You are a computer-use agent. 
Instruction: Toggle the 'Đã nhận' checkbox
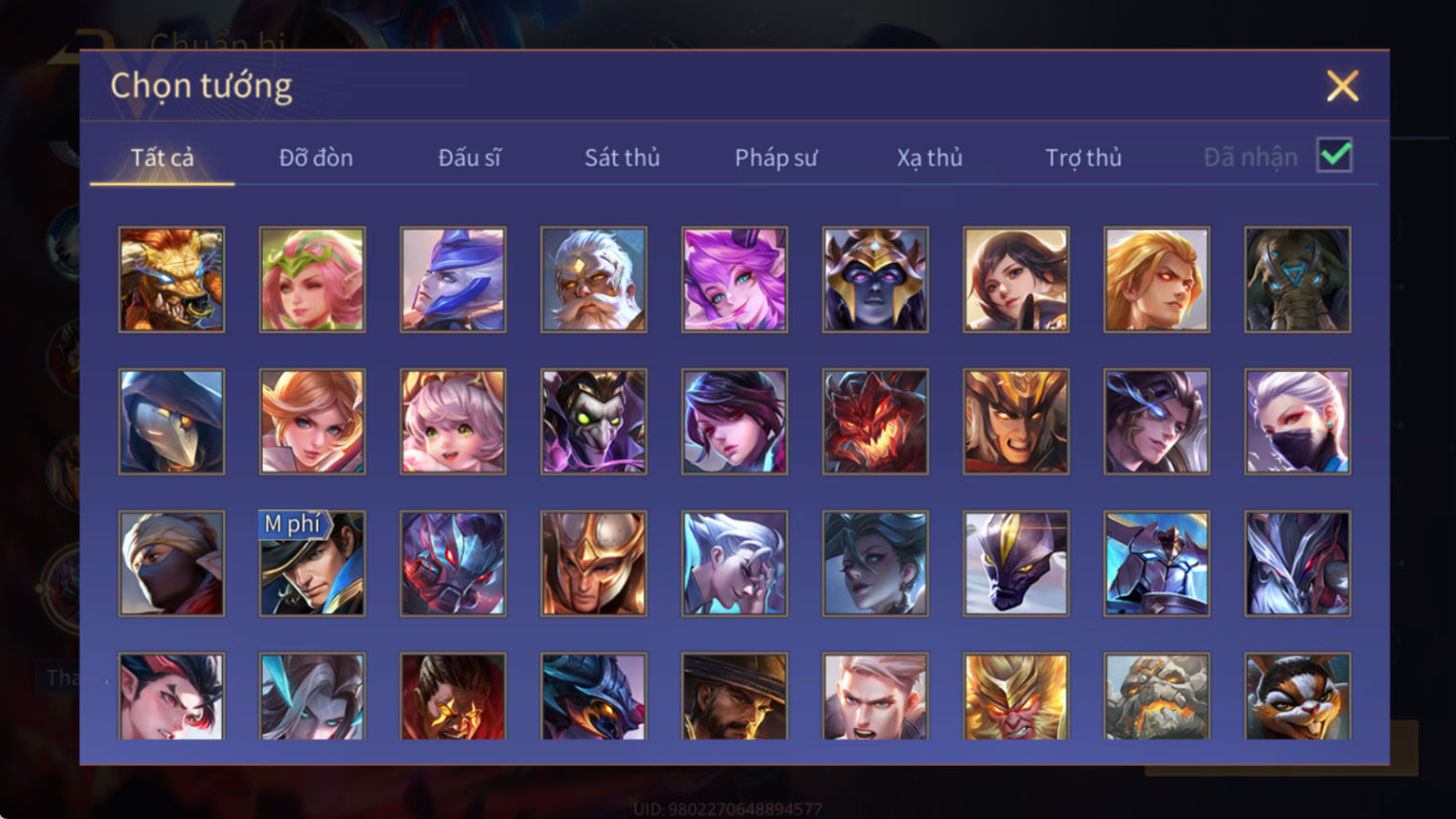tap(1335, 155)
